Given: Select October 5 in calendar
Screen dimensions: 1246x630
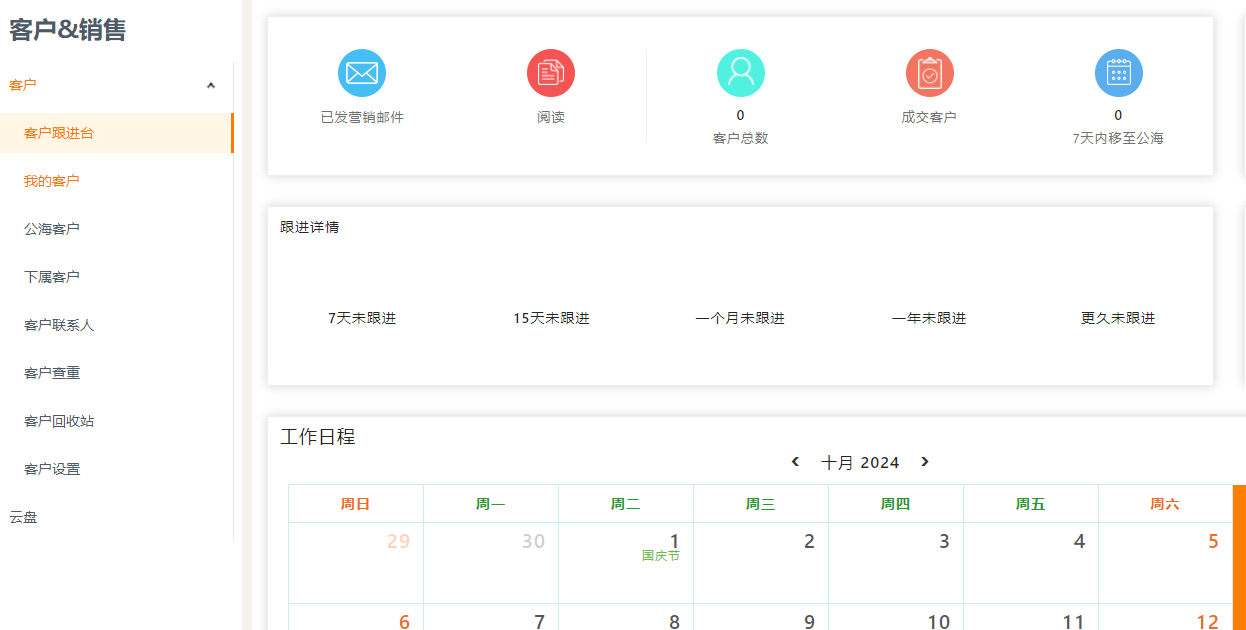Looking at the screenshot, I should coord(1166,563).
